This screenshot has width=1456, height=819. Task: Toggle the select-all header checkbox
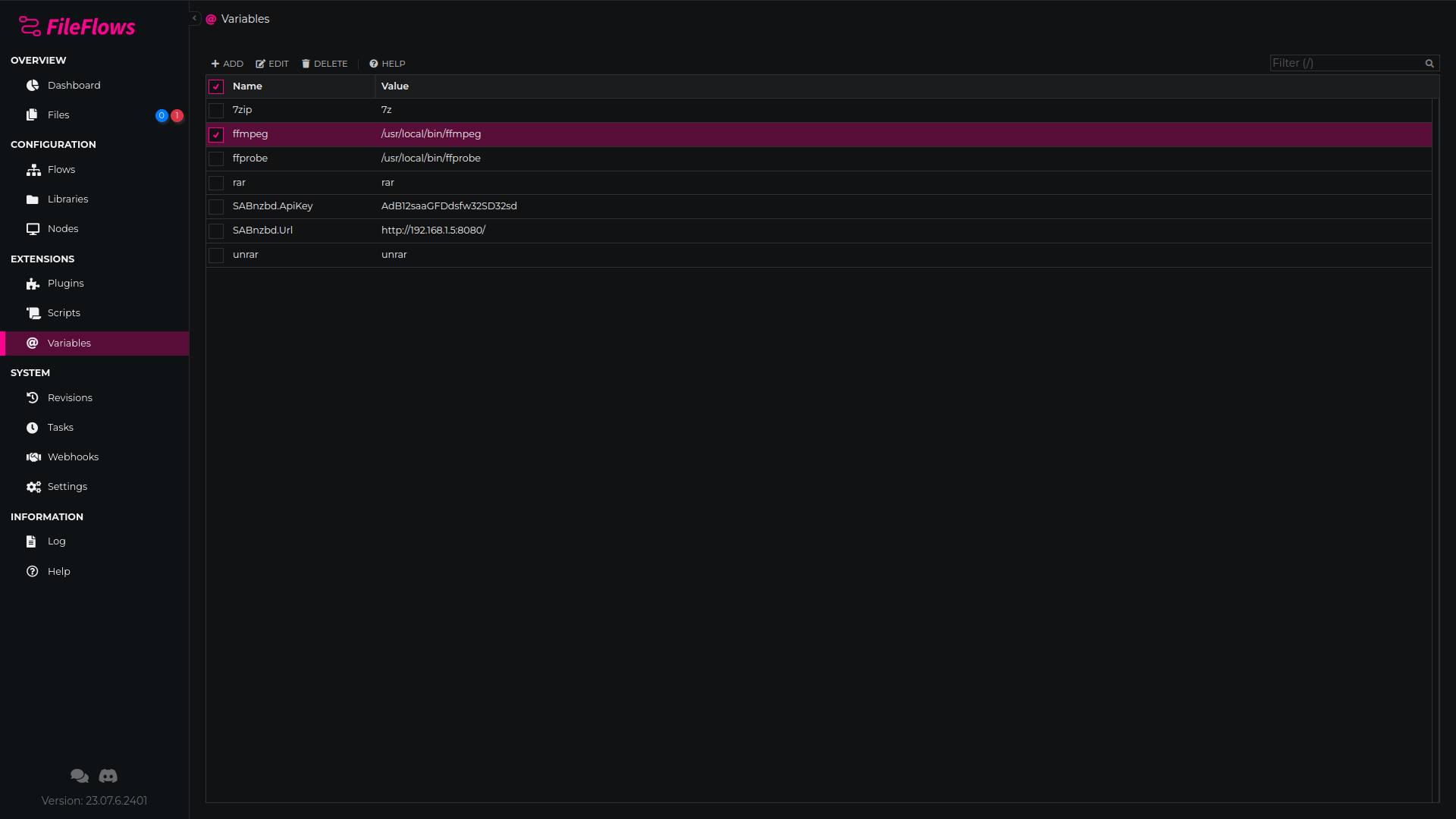216,86
